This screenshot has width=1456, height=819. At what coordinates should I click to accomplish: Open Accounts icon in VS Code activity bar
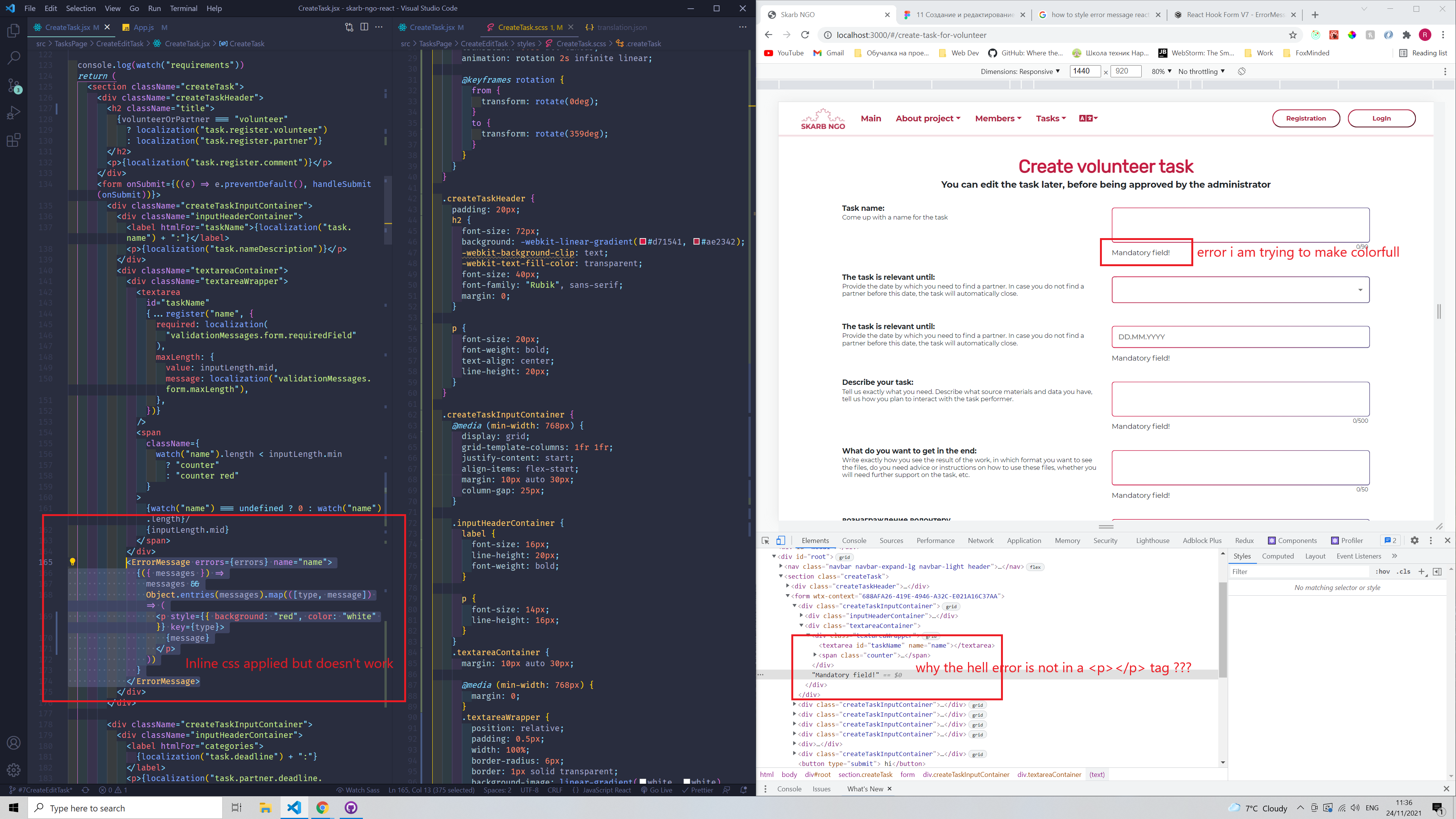[14, 743]
